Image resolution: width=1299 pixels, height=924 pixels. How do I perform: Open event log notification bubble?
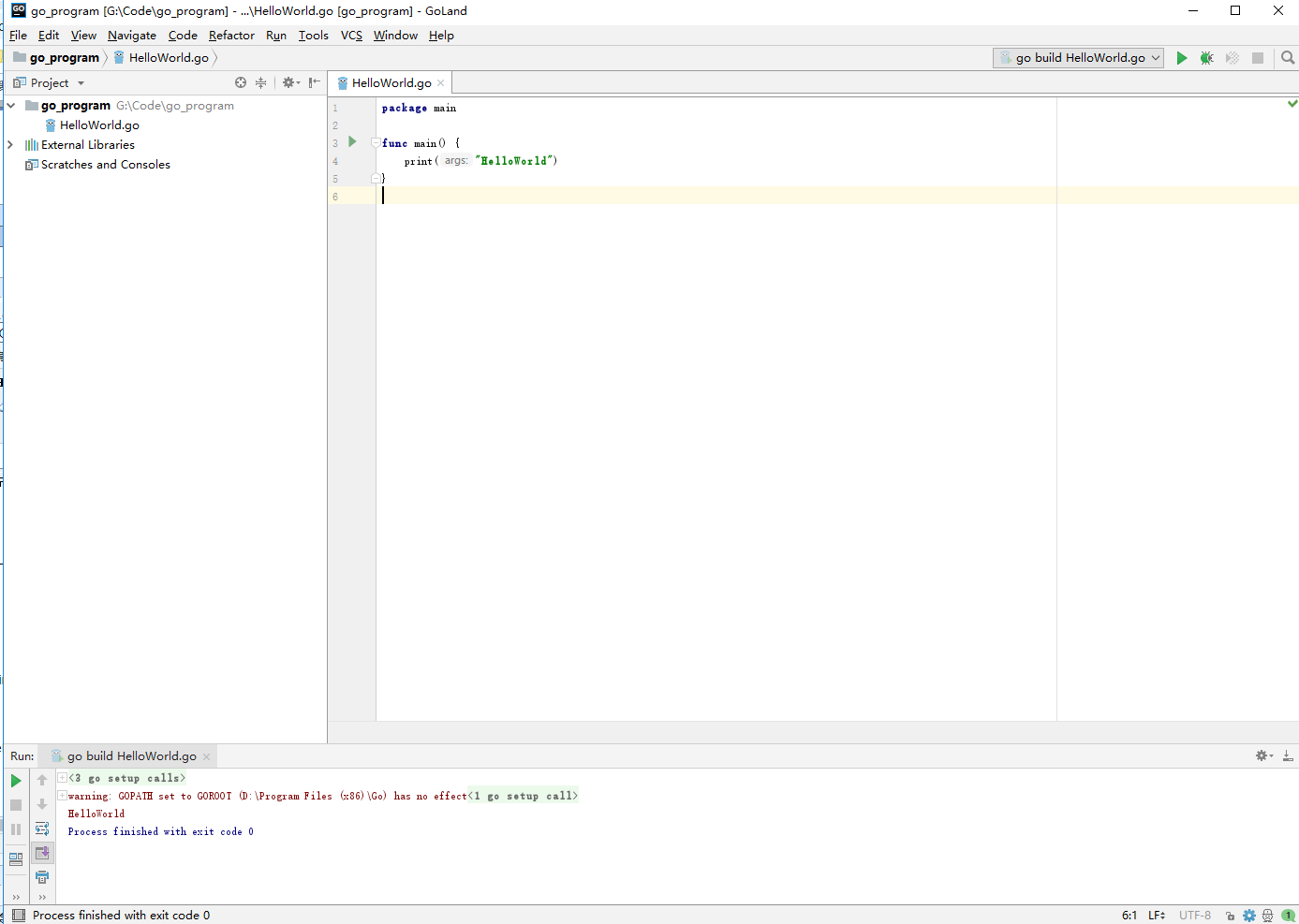coord(1289,916)
